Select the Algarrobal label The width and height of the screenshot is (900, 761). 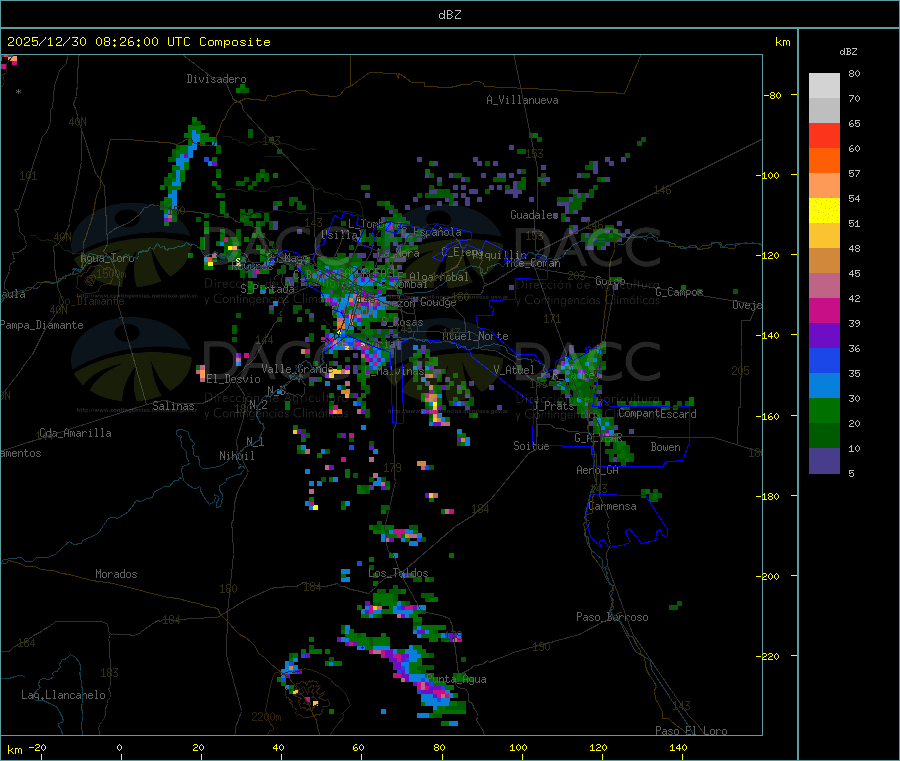coord(439,277)
